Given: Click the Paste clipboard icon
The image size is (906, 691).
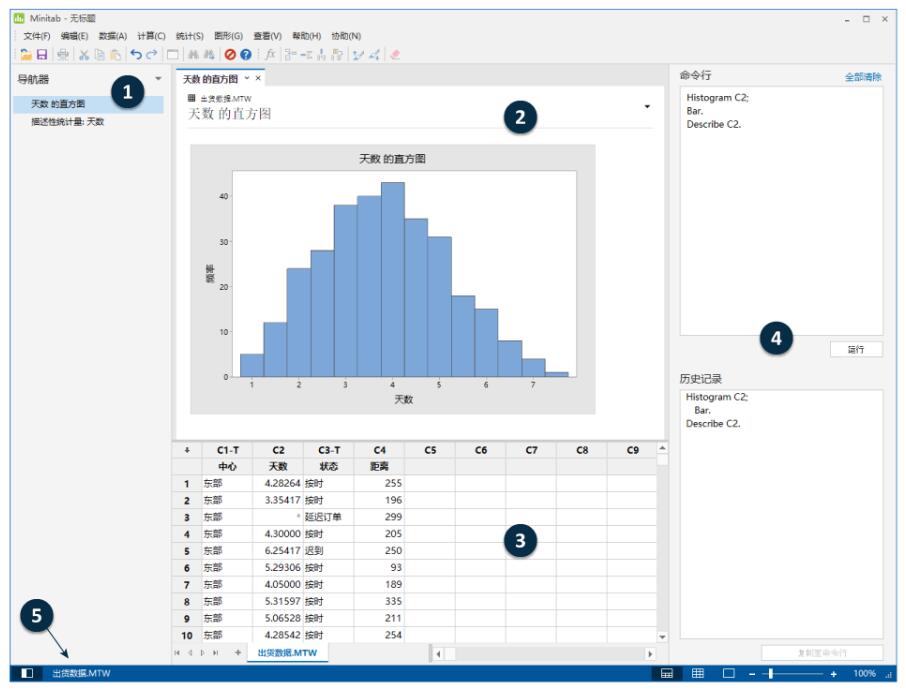Looking at the screenshot, I should (116, 54).
